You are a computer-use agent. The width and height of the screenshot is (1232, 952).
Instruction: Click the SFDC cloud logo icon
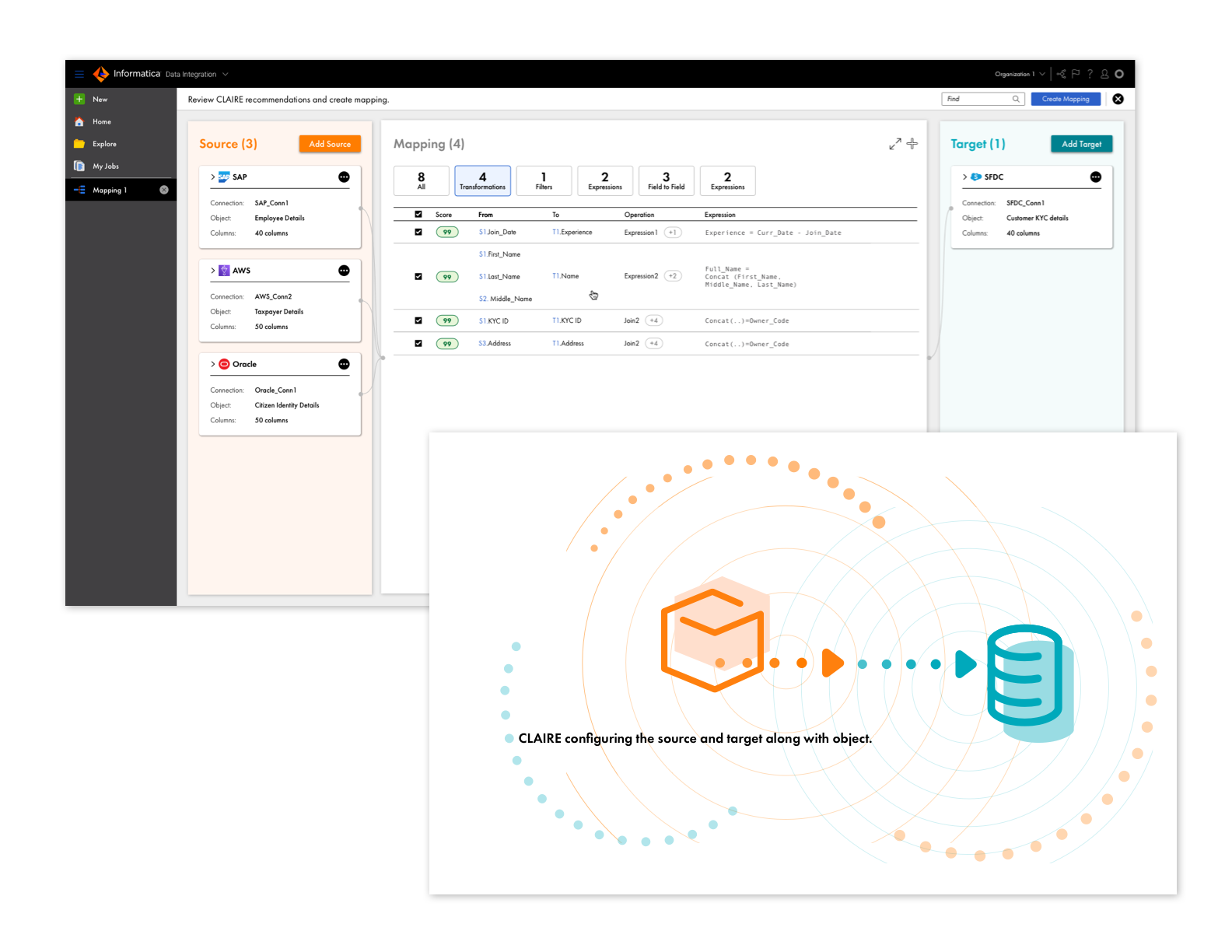(976, 177)
